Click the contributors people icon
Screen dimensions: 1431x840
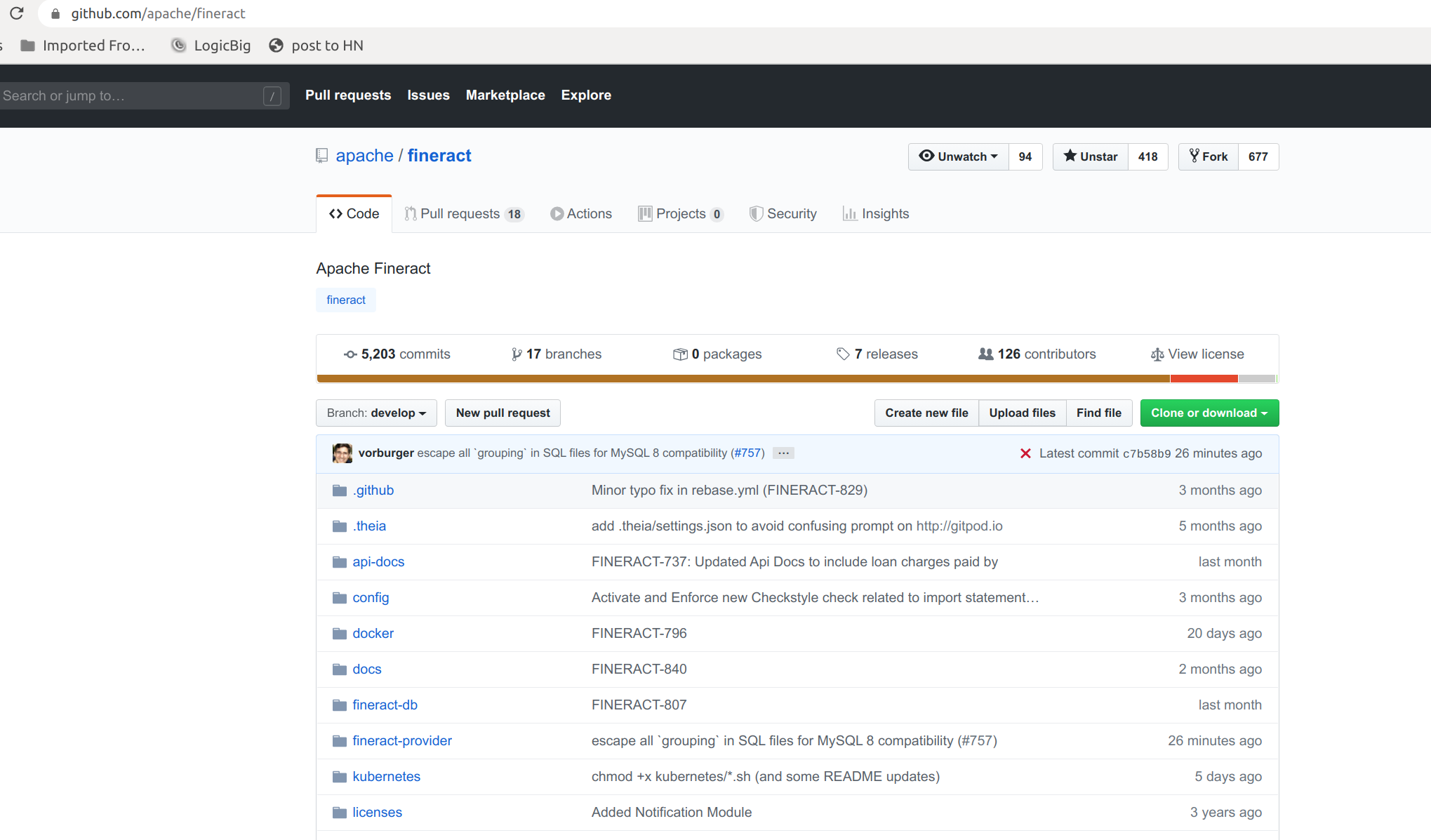pyautogui.click(x=986, y=354)
